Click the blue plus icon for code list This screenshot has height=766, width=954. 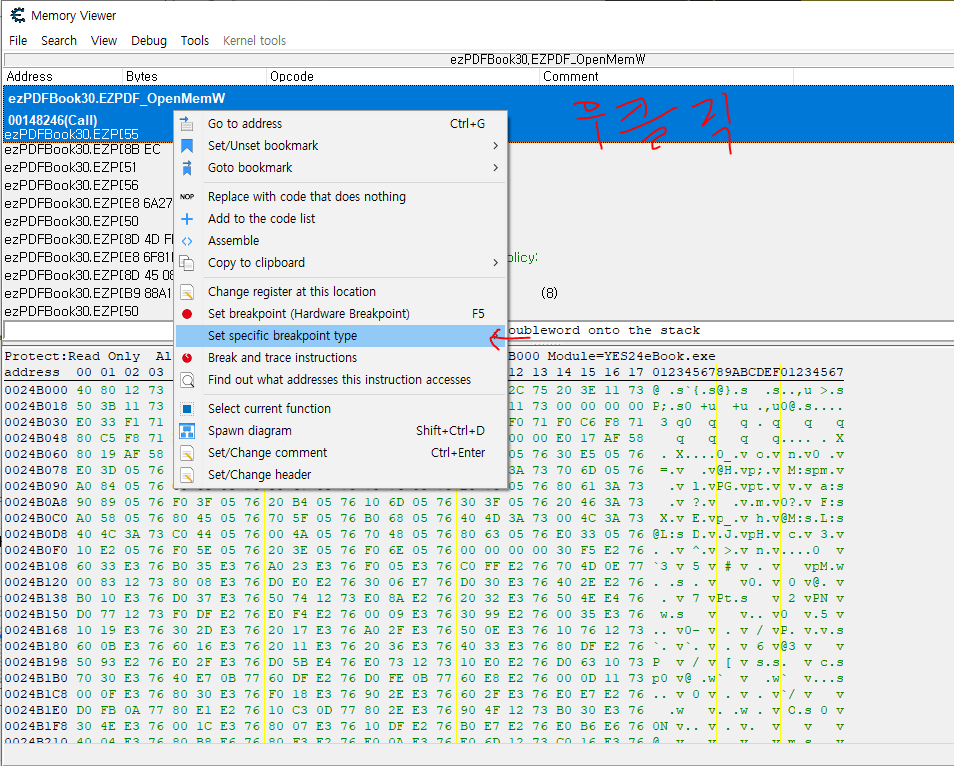click(x=187, y=218)
